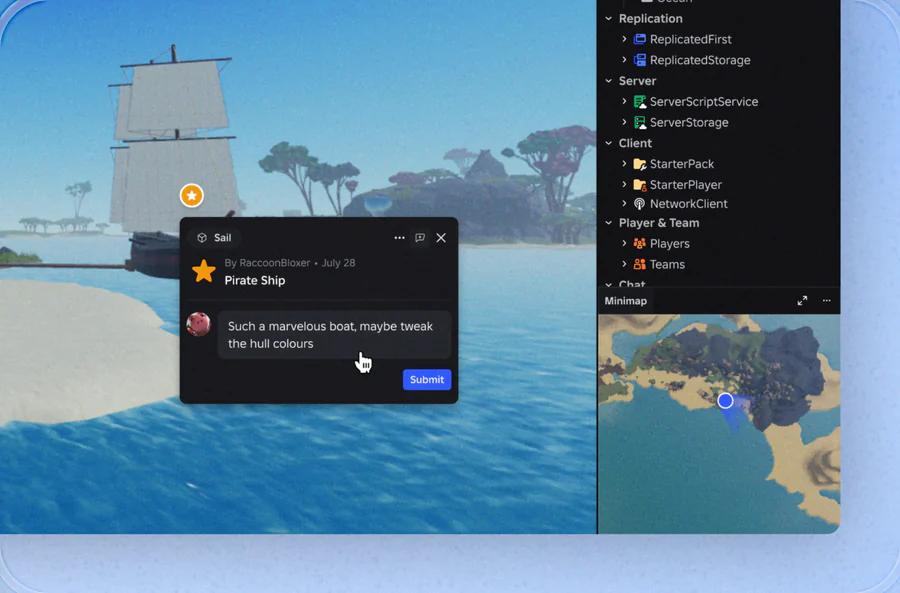The width and height of the screenshot is (900, 593).
Task: Select the ServerScriptService label
Action: (x=704, y=102)
